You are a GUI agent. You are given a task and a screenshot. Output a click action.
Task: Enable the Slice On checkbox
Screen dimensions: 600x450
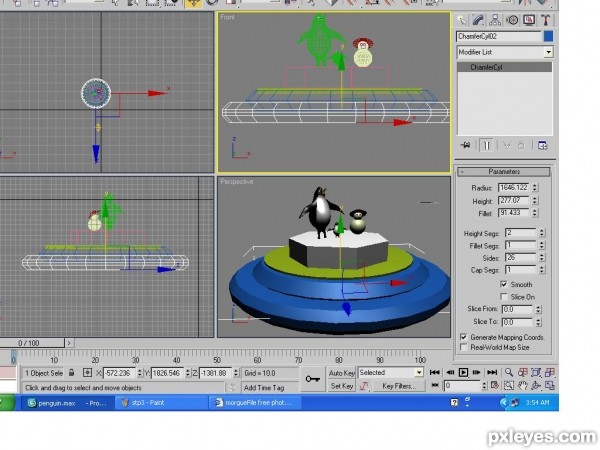point(504,297)
